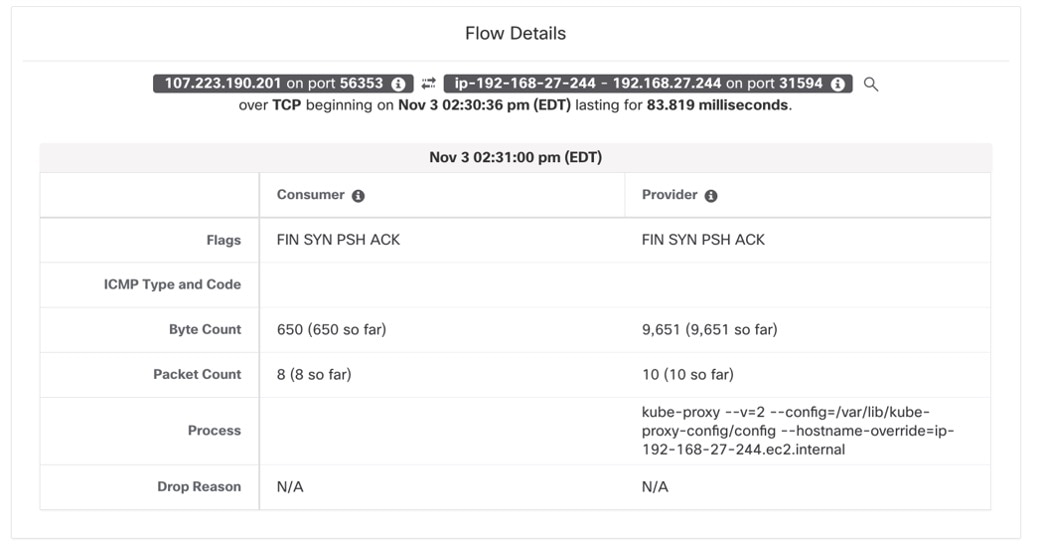Select the ICMP Type and Code row label
1045x544 pixels.
[172, 285]
